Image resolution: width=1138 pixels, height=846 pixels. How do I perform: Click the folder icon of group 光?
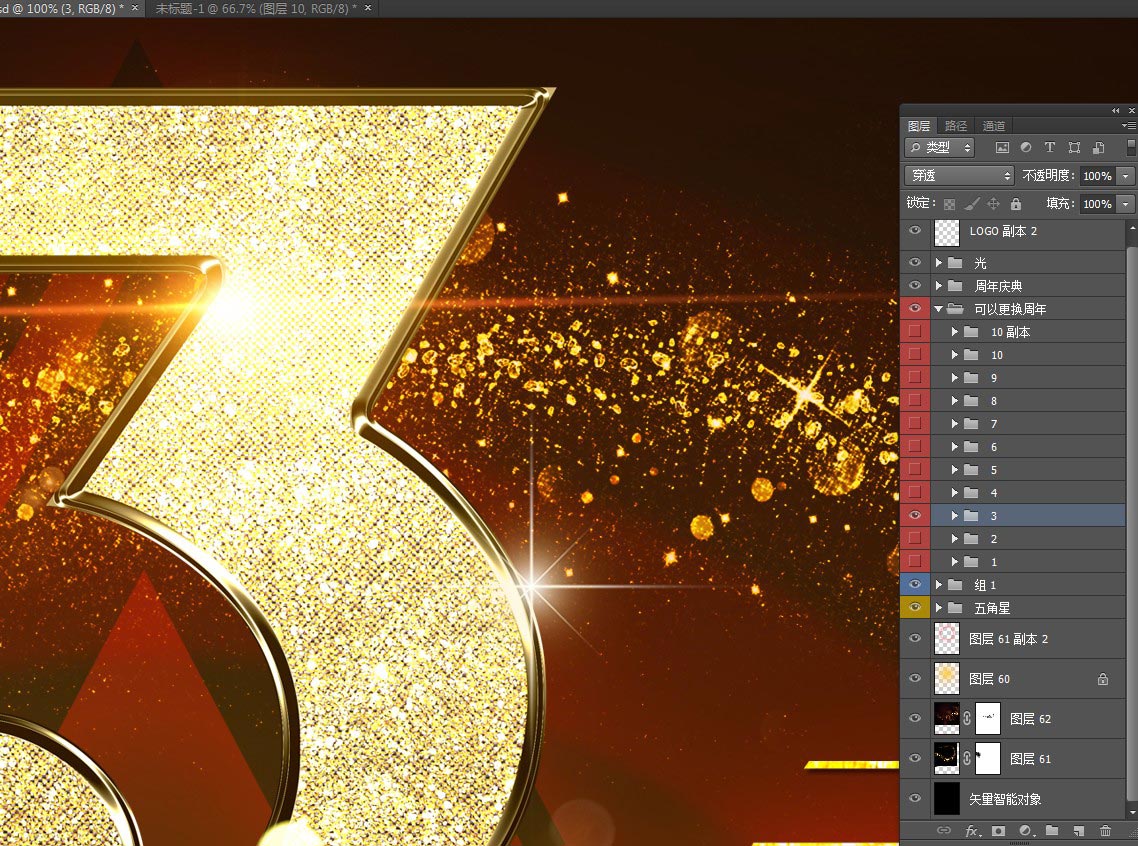pyautogui.click(x=955, y=262)
